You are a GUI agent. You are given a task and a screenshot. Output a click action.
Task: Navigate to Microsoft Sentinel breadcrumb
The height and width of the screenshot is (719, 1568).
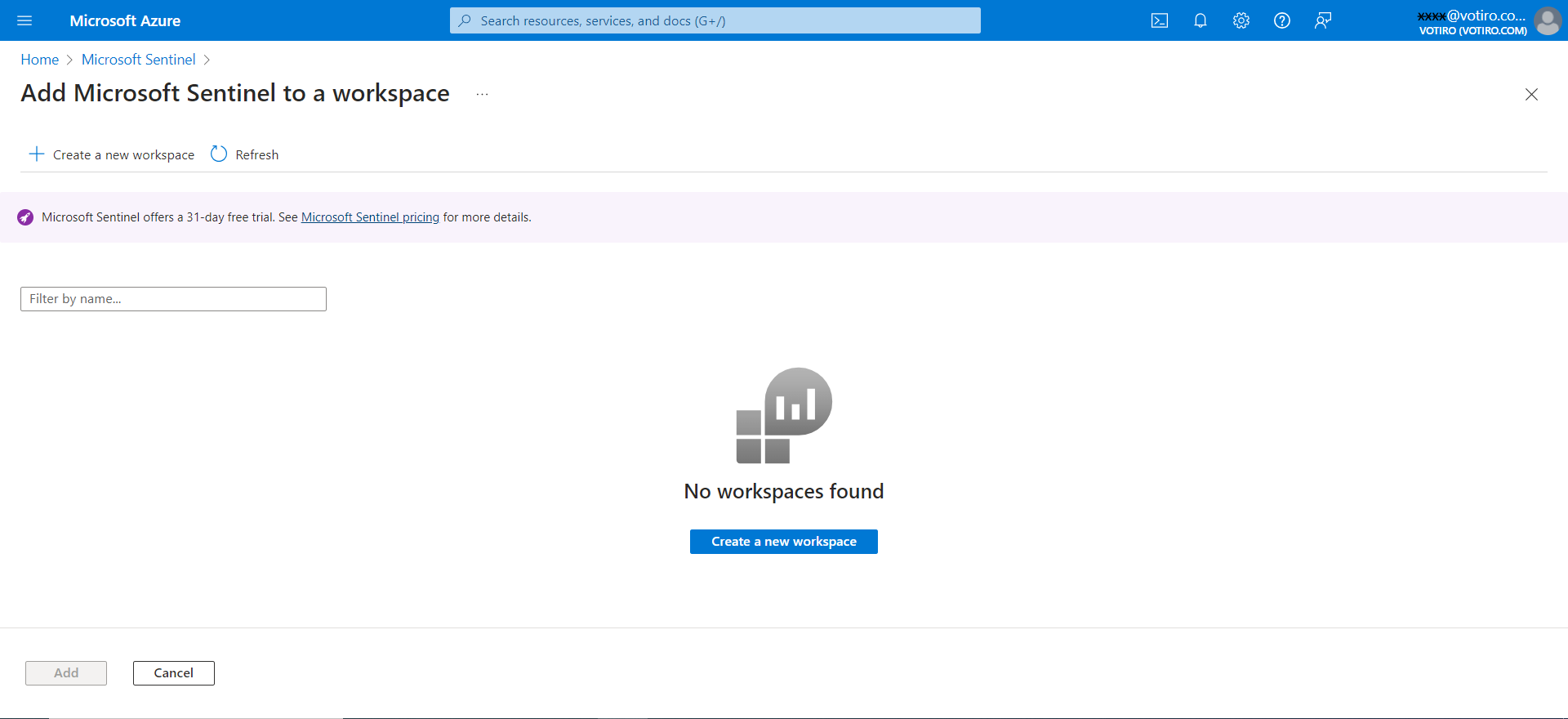[139, 60]
